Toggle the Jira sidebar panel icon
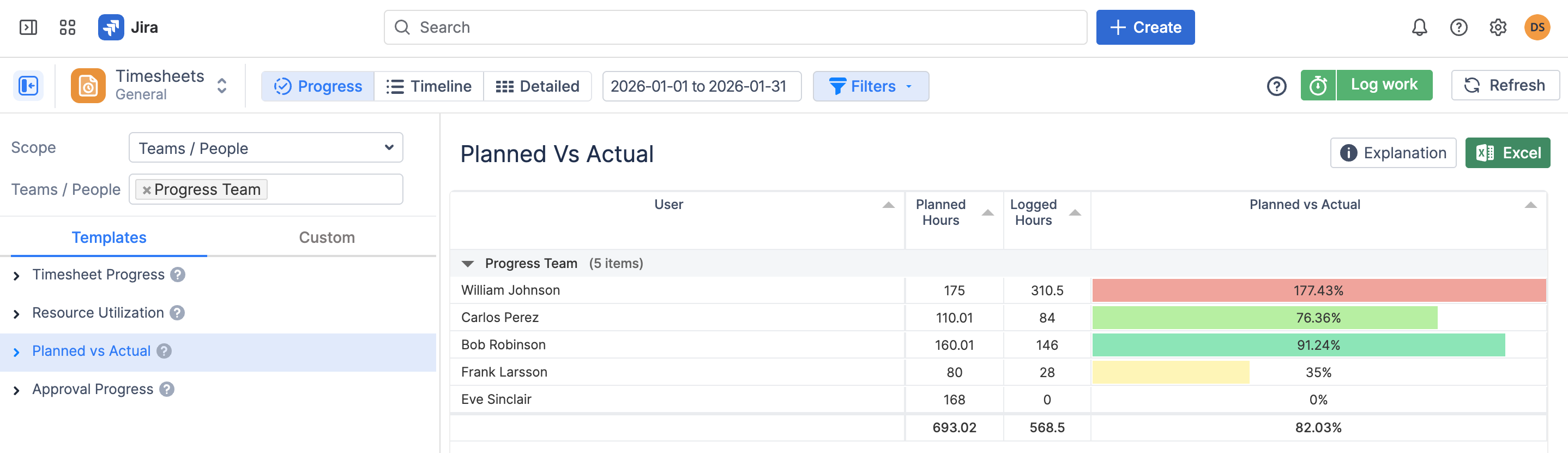 coord(28,27)
